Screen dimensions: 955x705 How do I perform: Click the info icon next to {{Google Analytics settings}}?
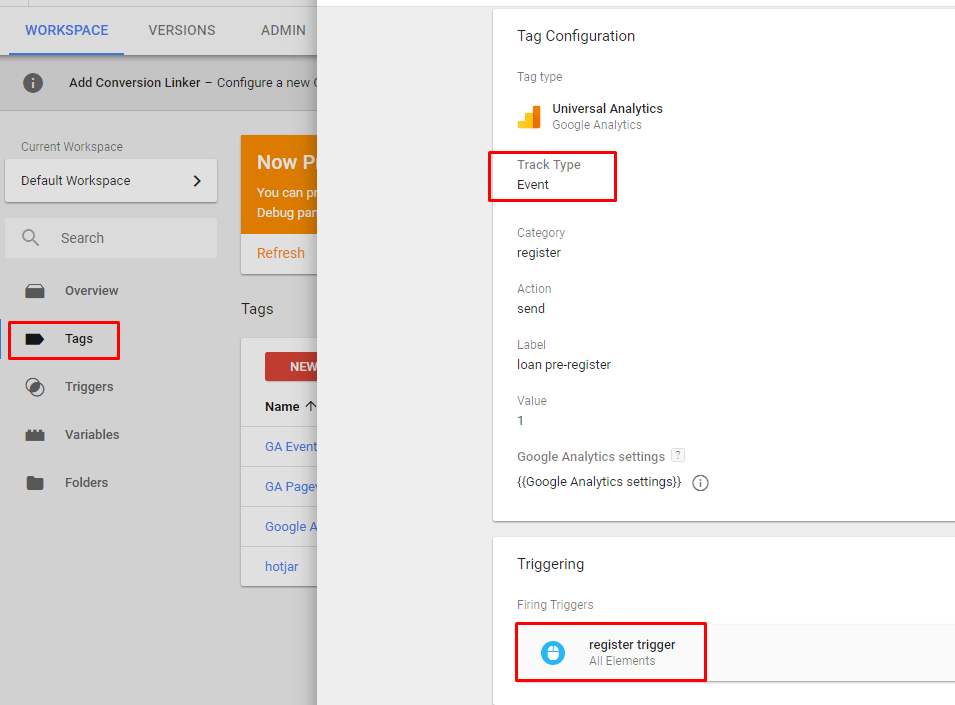pos(700,483)
